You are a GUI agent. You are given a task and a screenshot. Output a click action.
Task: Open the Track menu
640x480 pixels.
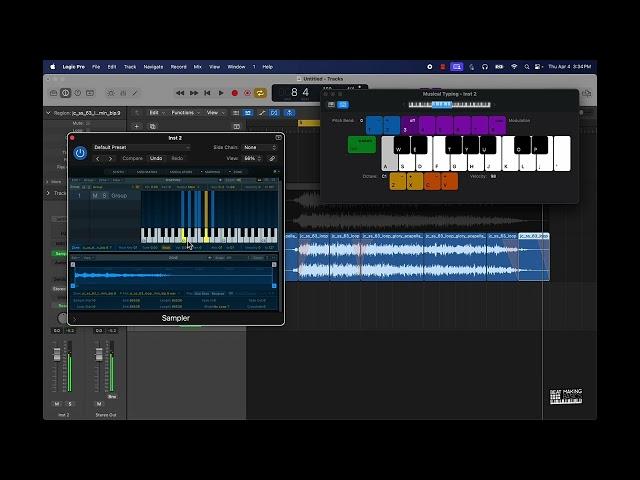[130, 67]
